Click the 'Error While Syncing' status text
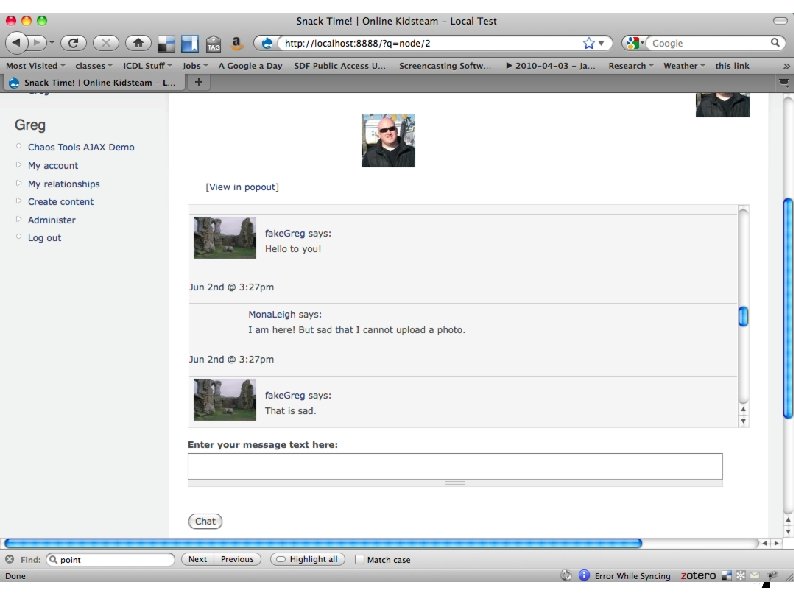This screenshot has height=595, width=794. coord(632,576)
